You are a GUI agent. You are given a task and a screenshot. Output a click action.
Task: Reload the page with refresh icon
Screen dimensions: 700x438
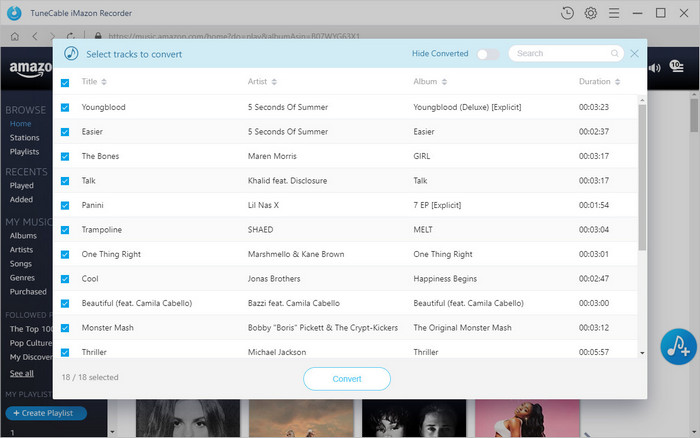(x=71, y=37)
